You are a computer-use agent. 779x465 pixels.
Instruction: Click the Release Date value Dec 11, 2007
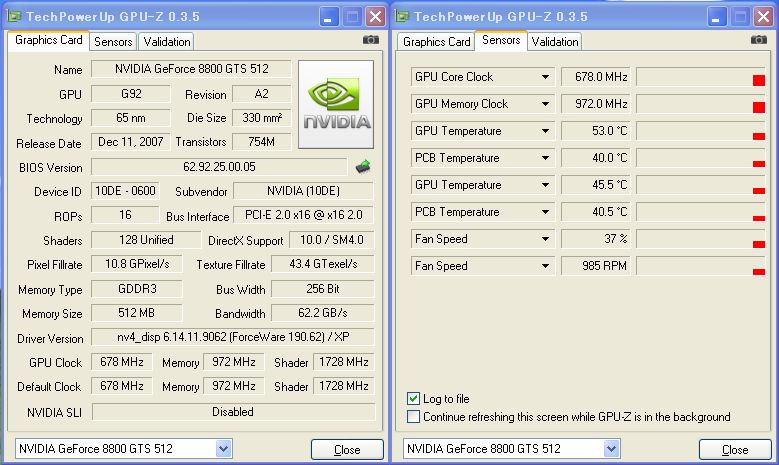pos(131,142)
